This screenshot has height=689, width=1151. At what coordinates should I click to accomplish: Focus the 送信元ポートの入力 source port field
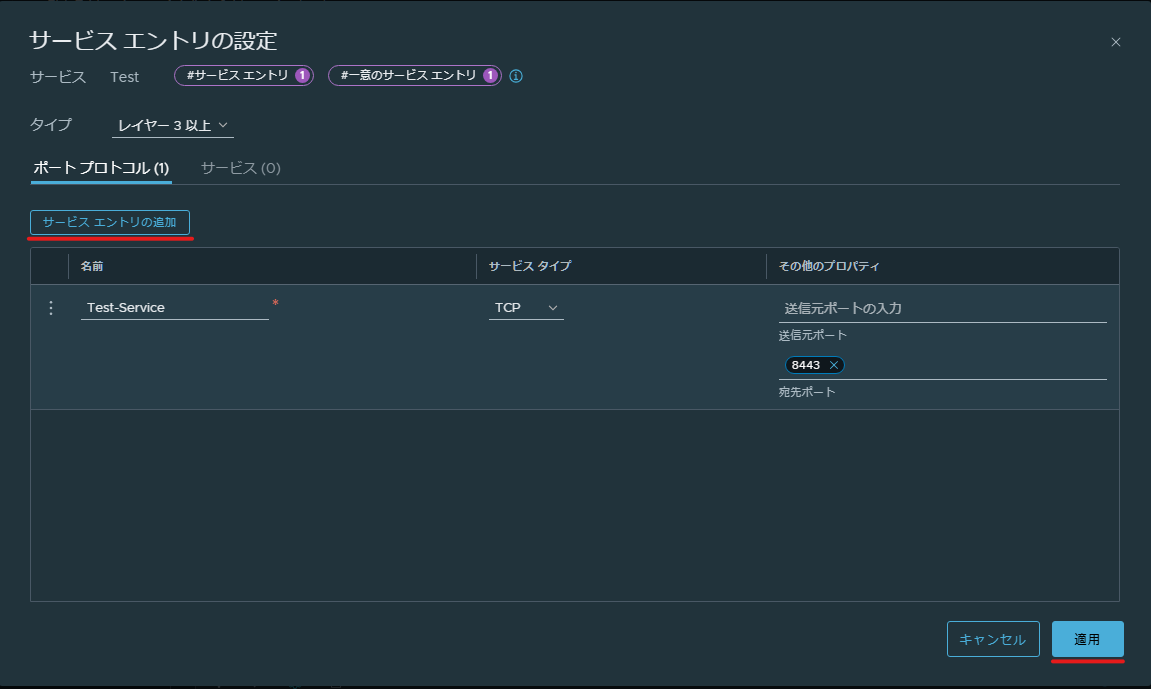[943, 309]
